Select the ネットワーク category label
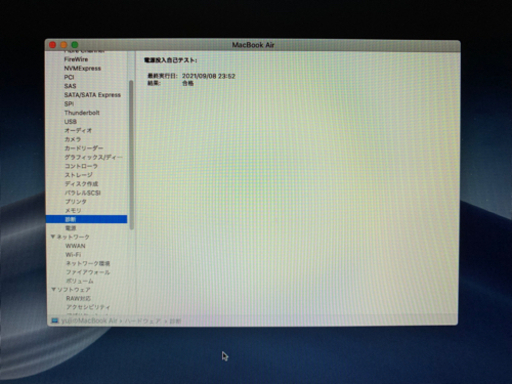 [73, 237]
